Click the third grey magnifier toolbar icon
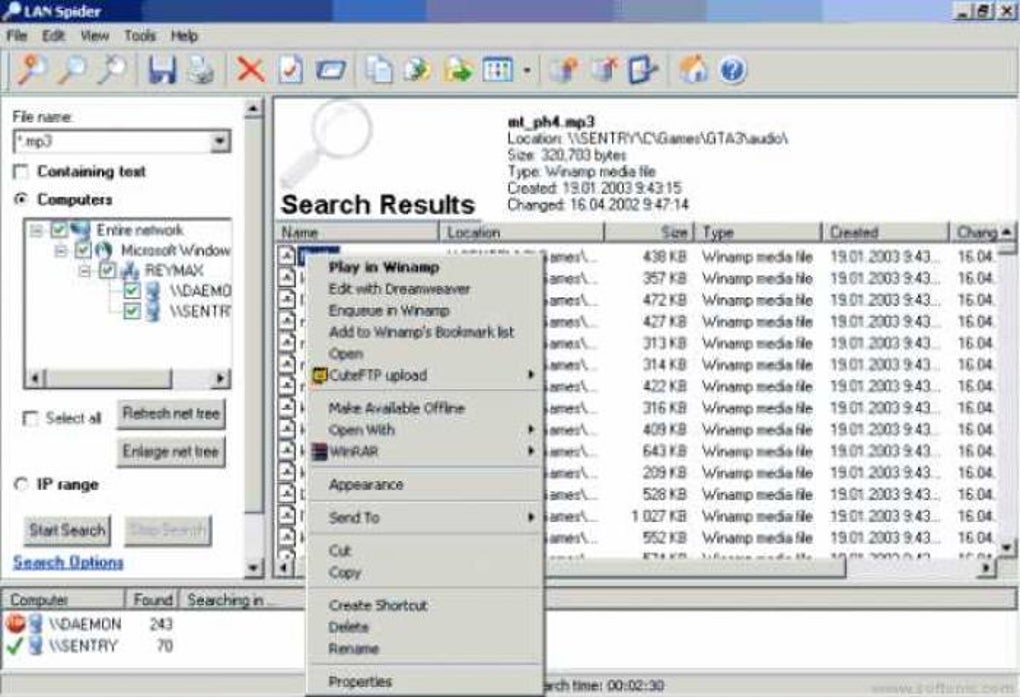The height and width of the screenshot is (697, 1020). click(111, 70)
